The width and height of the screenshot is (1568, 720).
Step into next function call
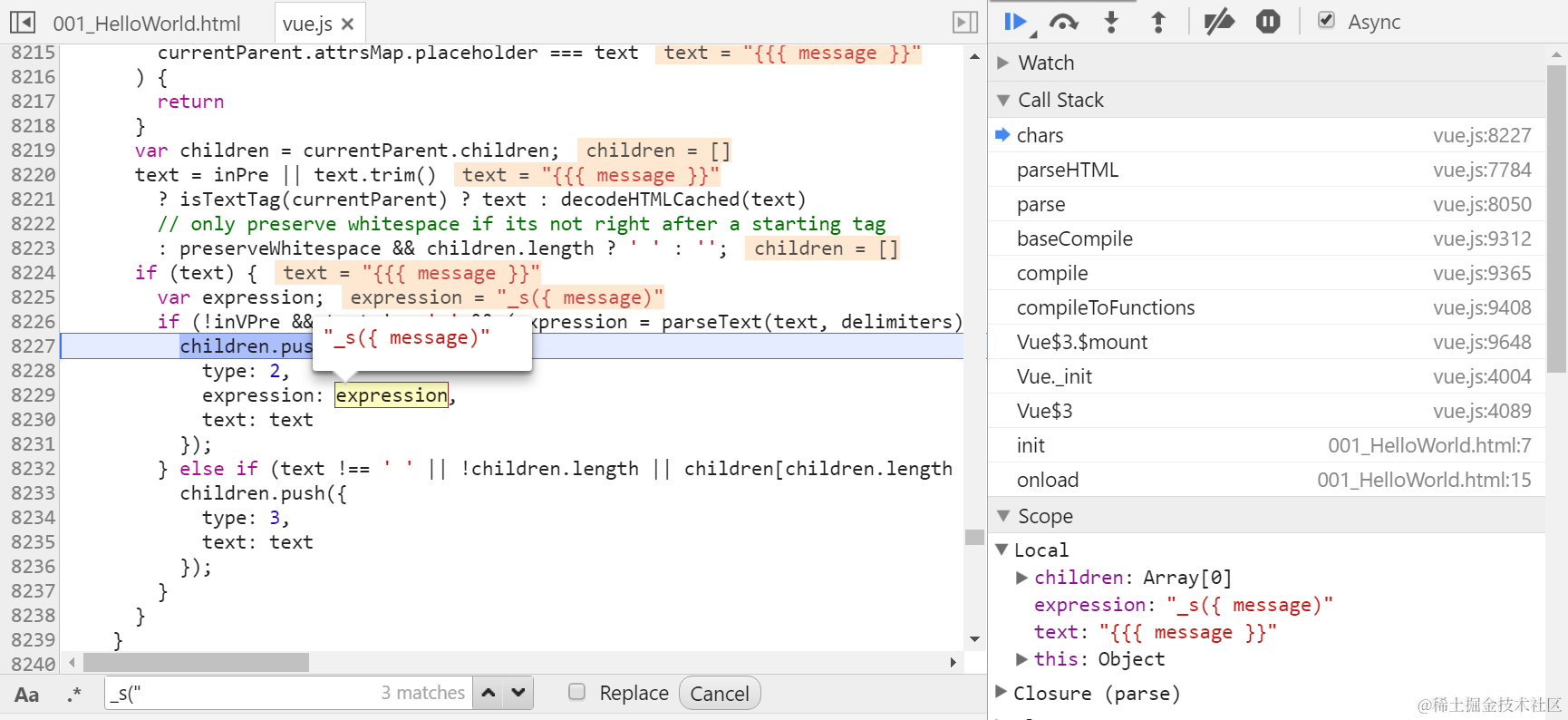[1111, 22]
